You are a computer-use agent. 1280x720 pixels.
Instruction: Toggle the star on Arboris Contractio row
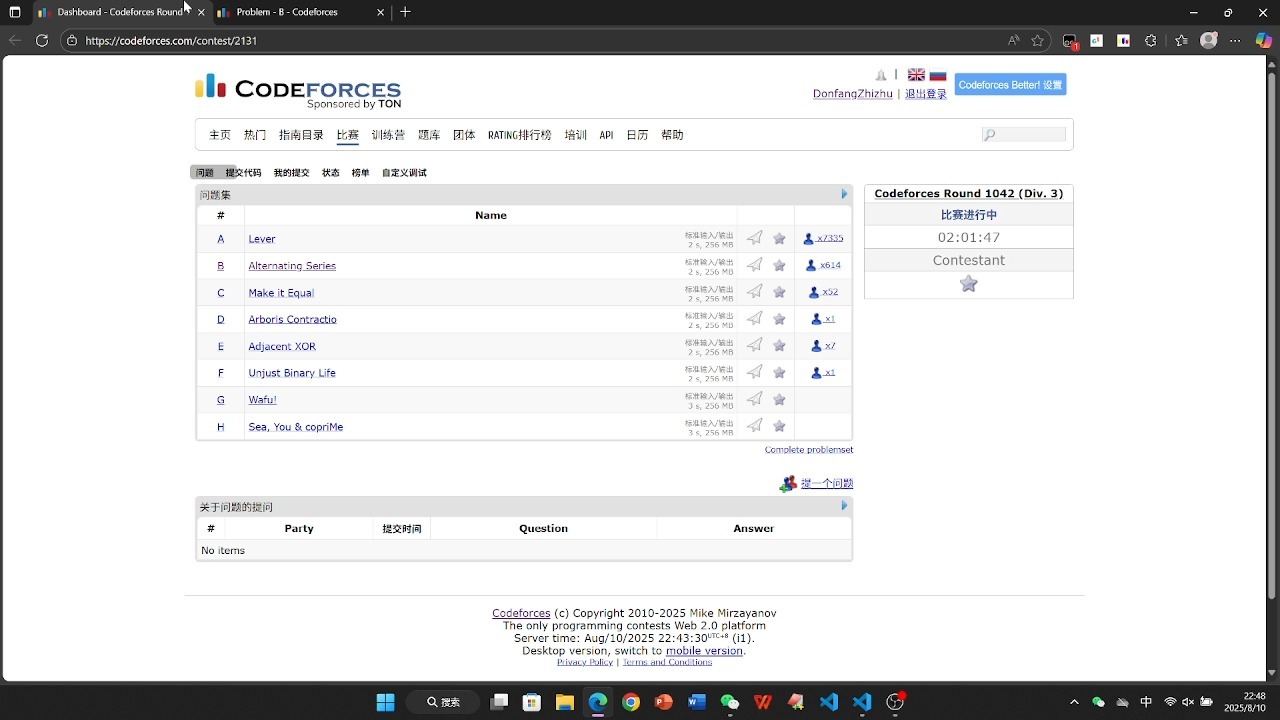coord(780,319)
